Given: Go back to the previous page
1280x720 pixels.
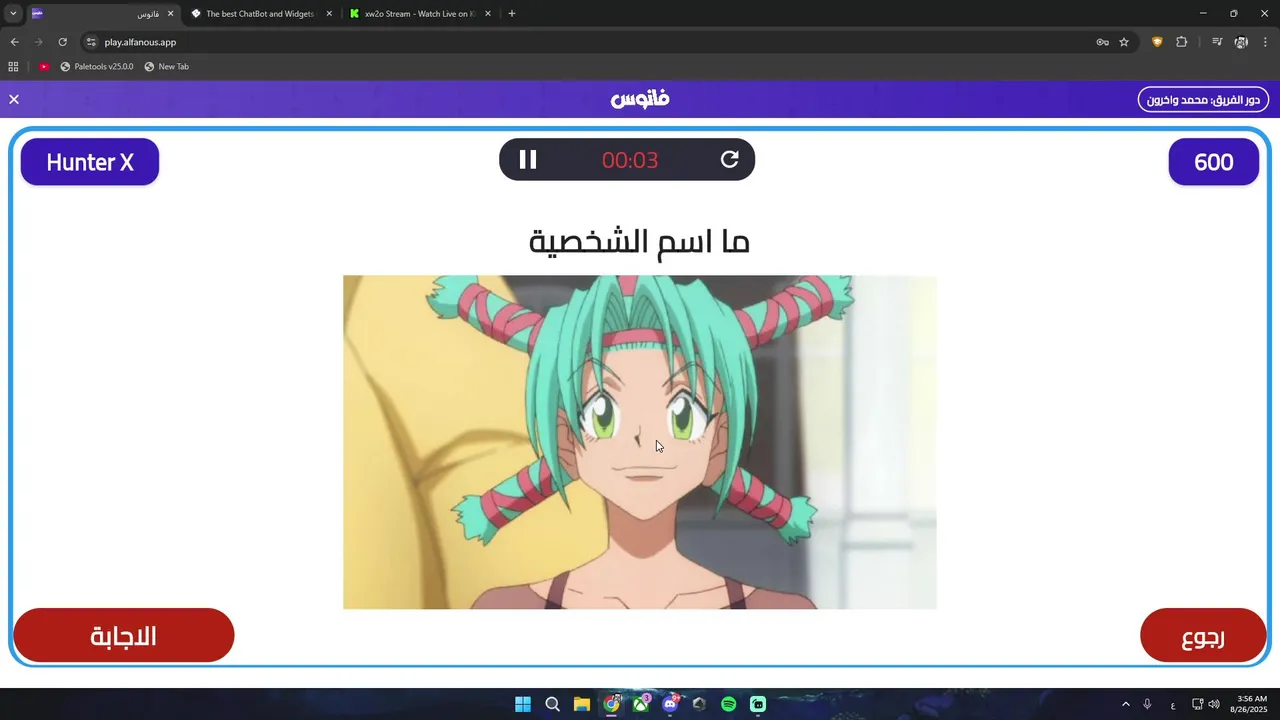Looking at the screenshot, I should pyautogui.click(x=14, y=42).
